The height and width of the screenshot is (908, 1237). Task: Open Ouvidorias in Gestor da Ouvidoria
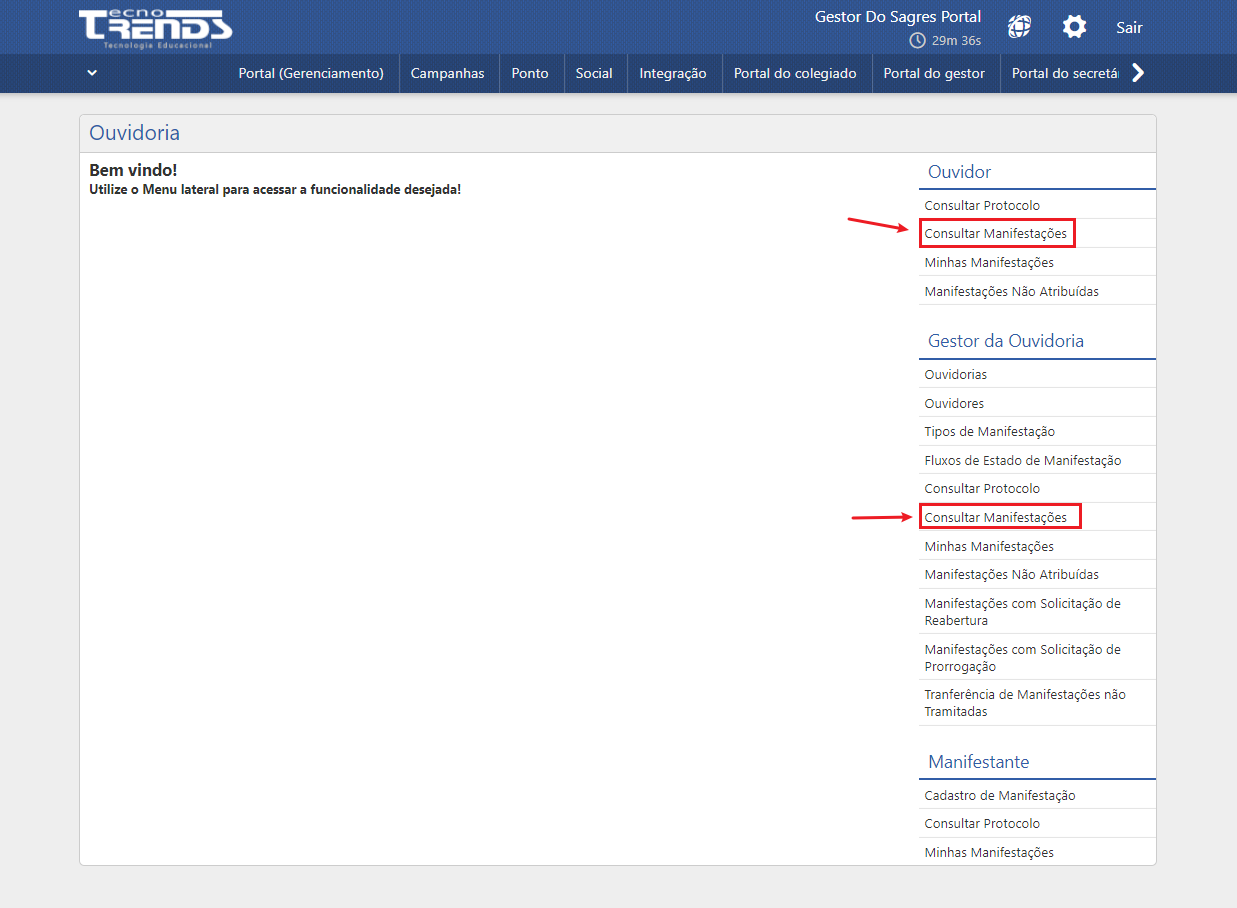pyautogui.click(x=955, y=374)
